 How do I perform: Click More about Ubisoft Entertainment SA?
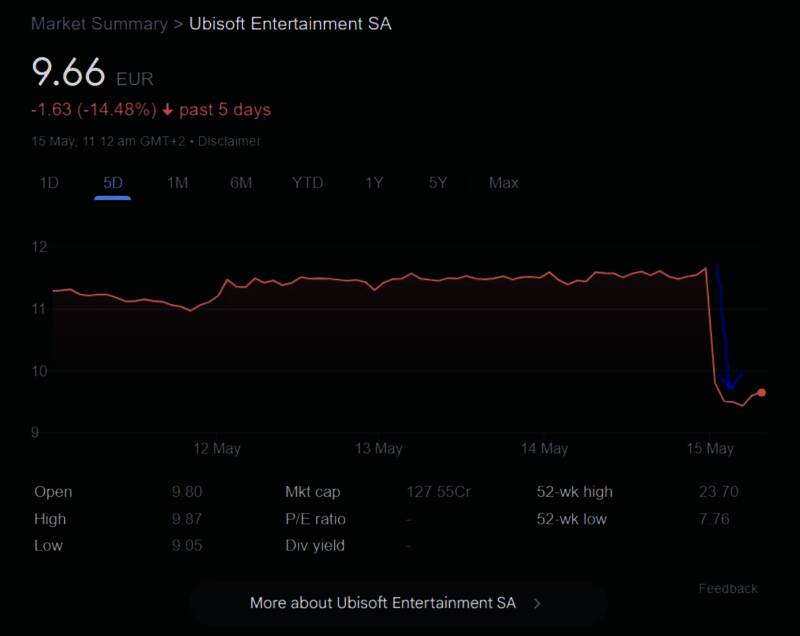[x=383, y=603]
